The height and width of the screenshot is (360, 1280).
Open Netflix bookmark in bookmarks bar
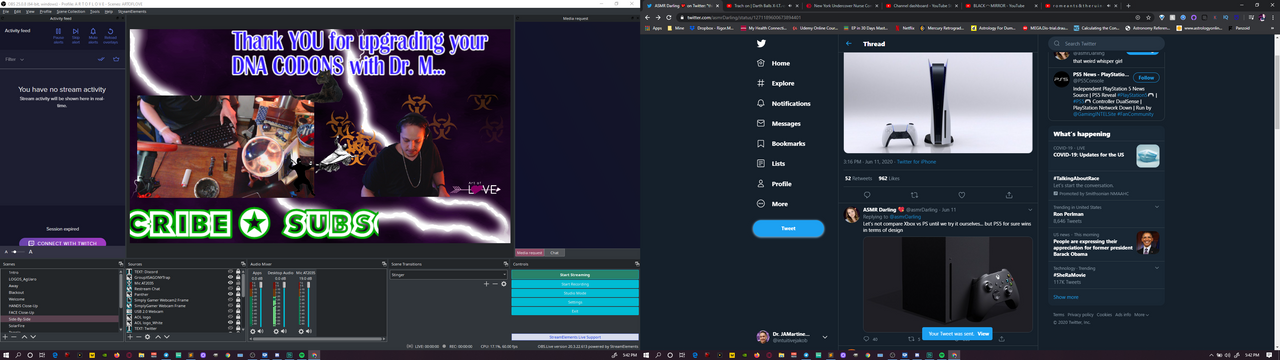(x=904, y=28)
